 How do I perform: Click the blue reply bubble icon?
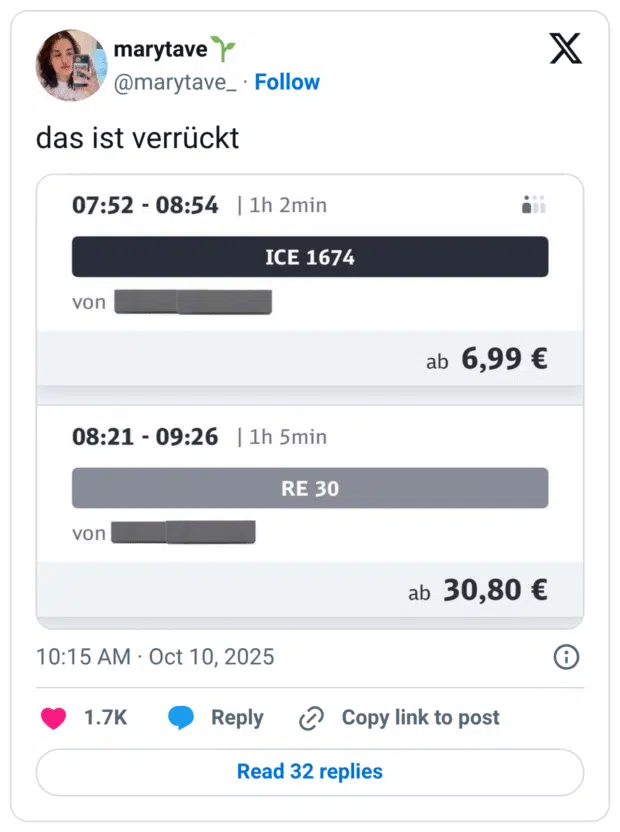(181, 717)
